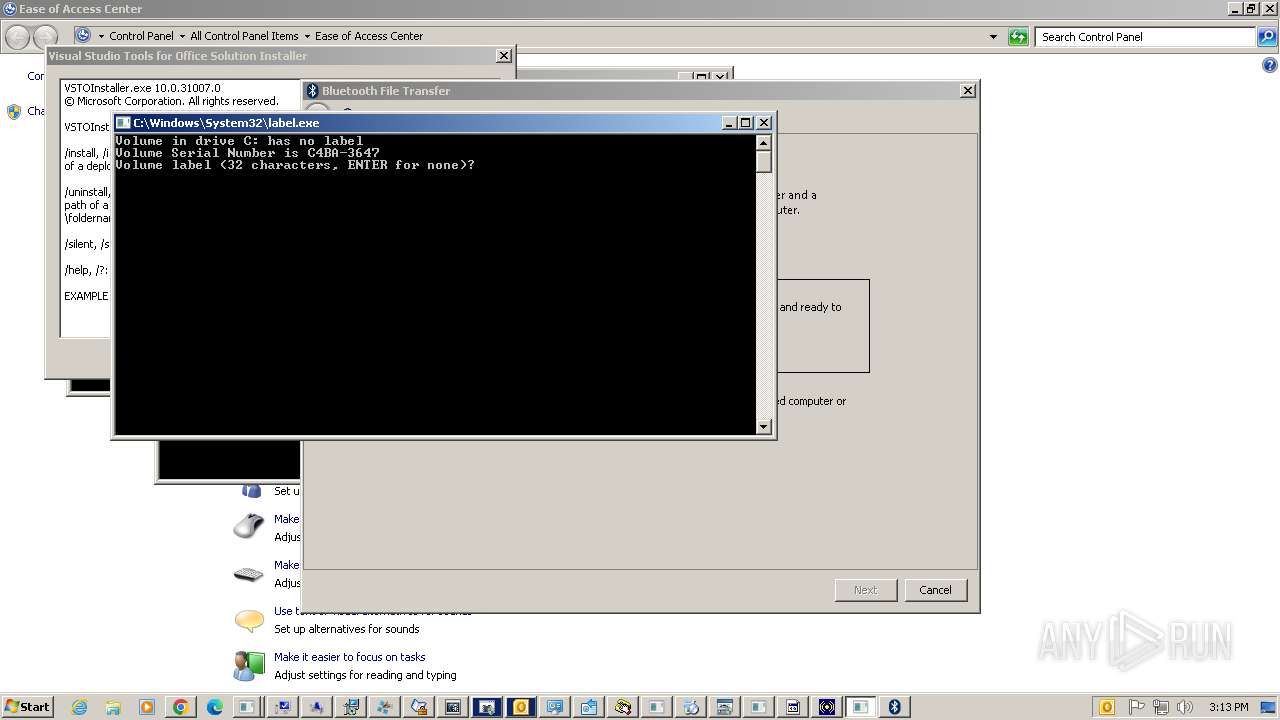Open the Start menu

coord(27,707)
